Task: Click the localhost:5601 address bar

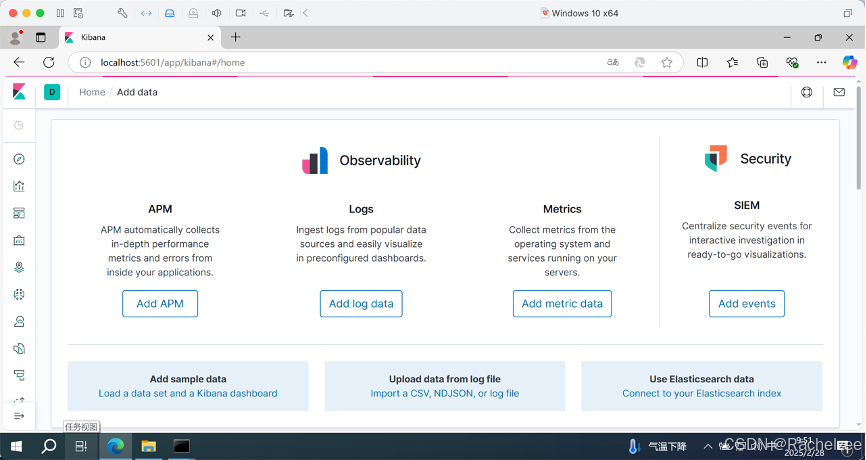Action: (x=172, y=62)
